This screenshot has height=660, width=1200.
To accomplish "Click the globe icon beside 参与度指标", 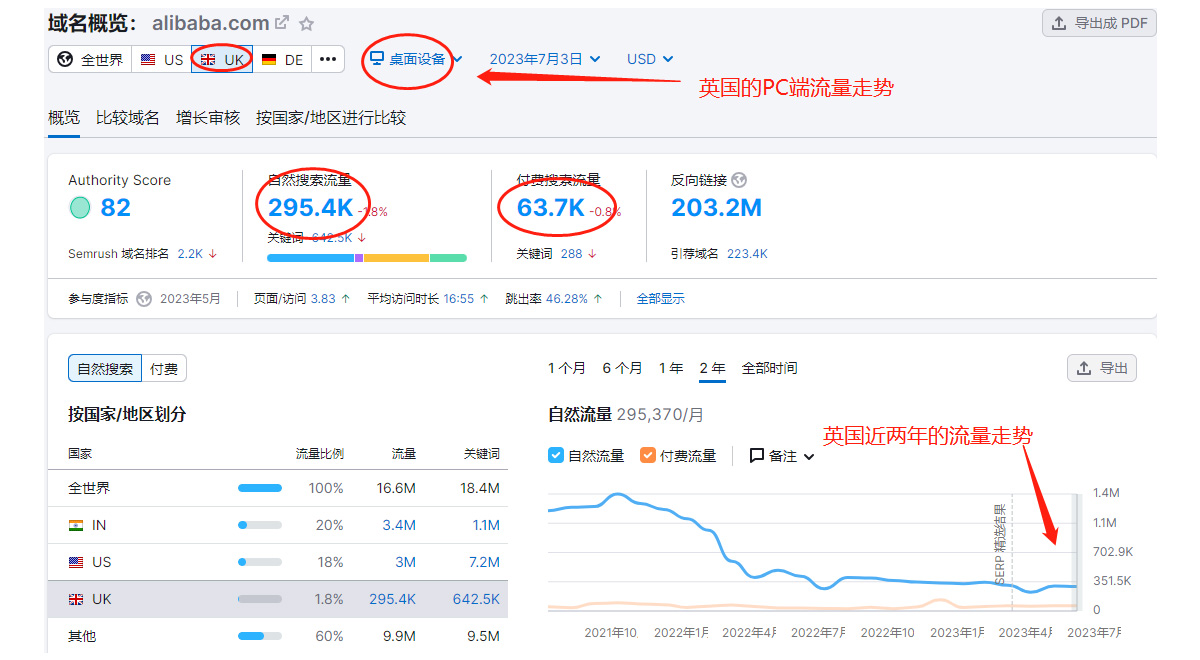I will 144,299.
